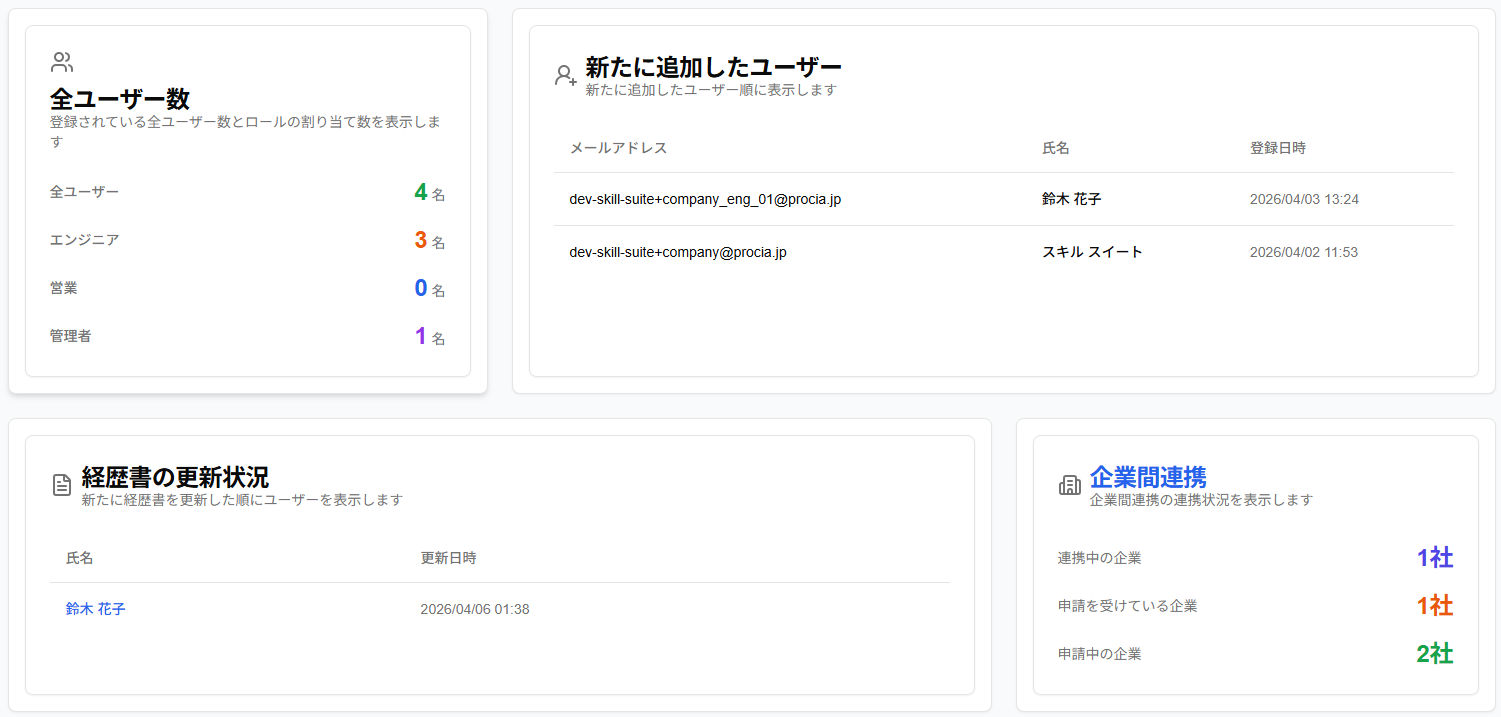This screenshot has height=717, width=1501.
Task: Click the description under 全ユーザー数 heading
Action: (246, 132)
